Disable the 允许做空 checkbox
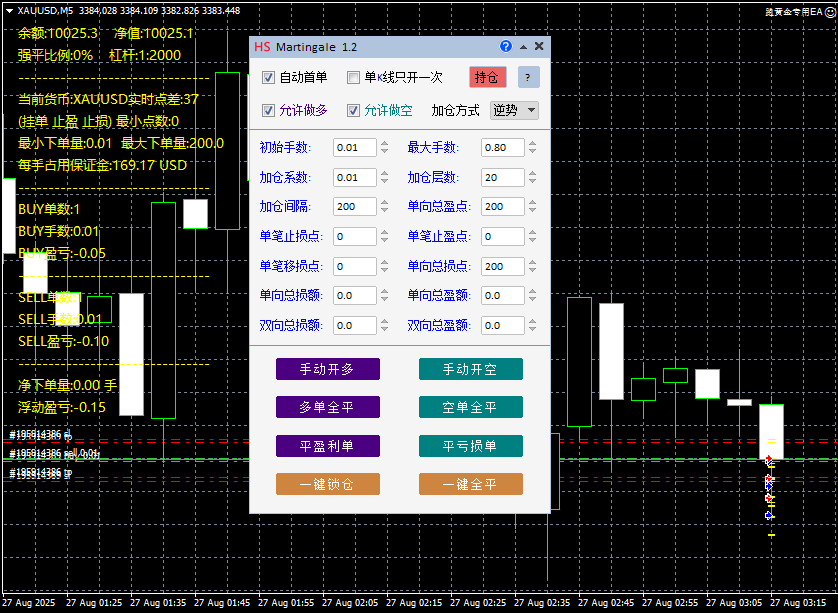This screenshot has height=613, width=838. pyautogui.click(x=353, y=111)
